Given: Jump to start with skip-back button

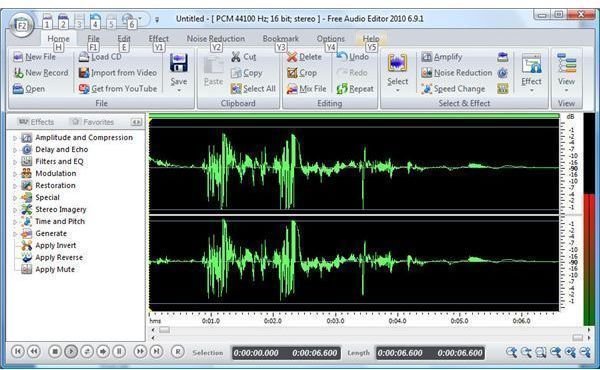Looking at the screenshot, I should 18,351.
